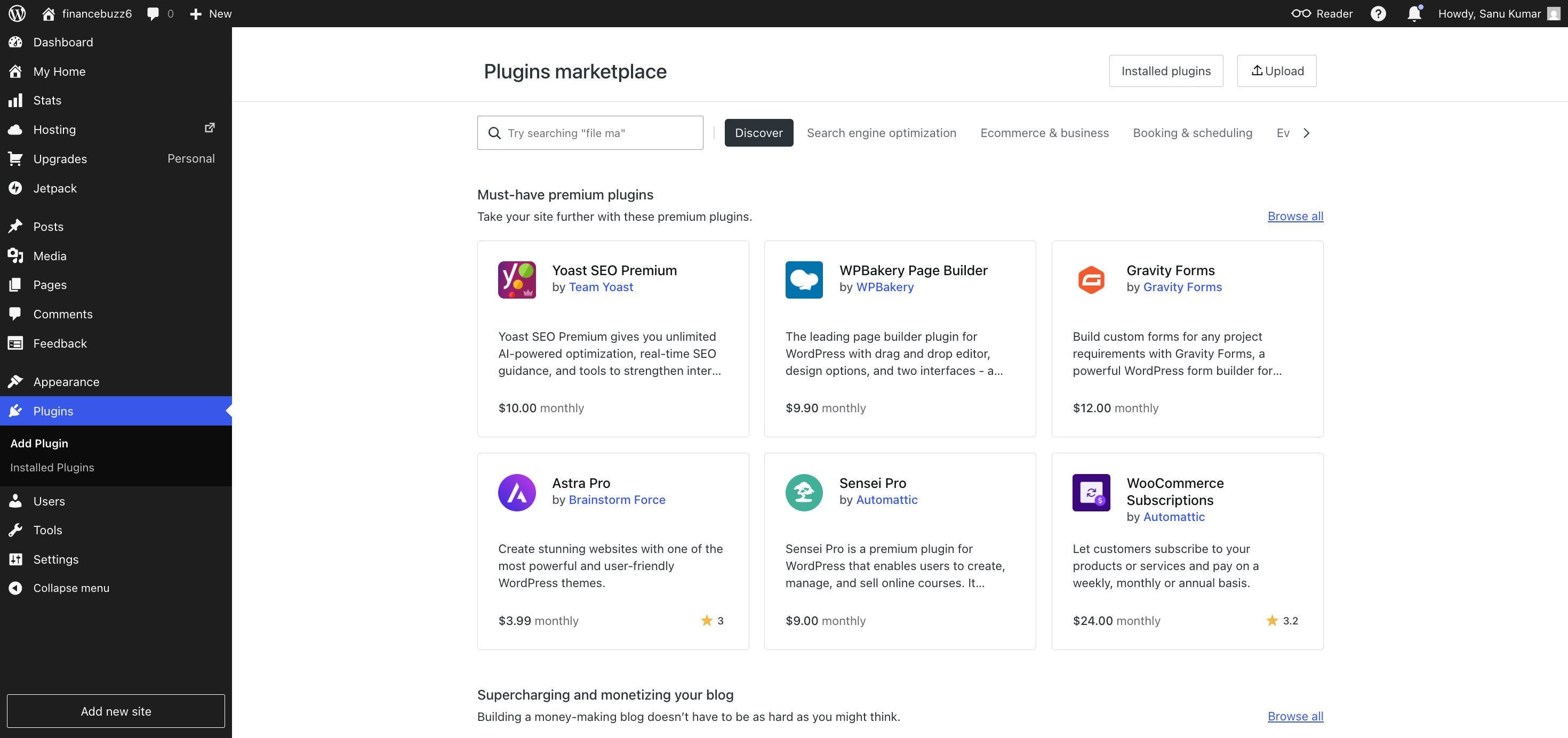Open Yoast SEO Premium plugin thumbnail
1568x738 pixels.
point(517,280)
